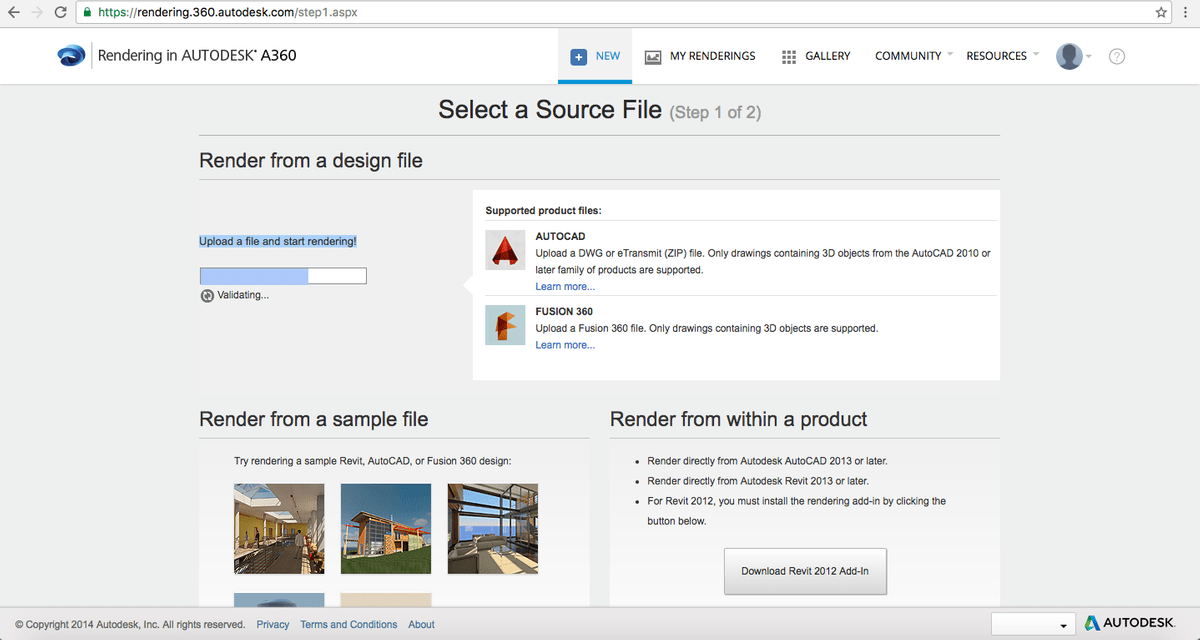The image size is (1200, 640).
Task: Click the Fusion 360 product icon
Action: (505, 325)
